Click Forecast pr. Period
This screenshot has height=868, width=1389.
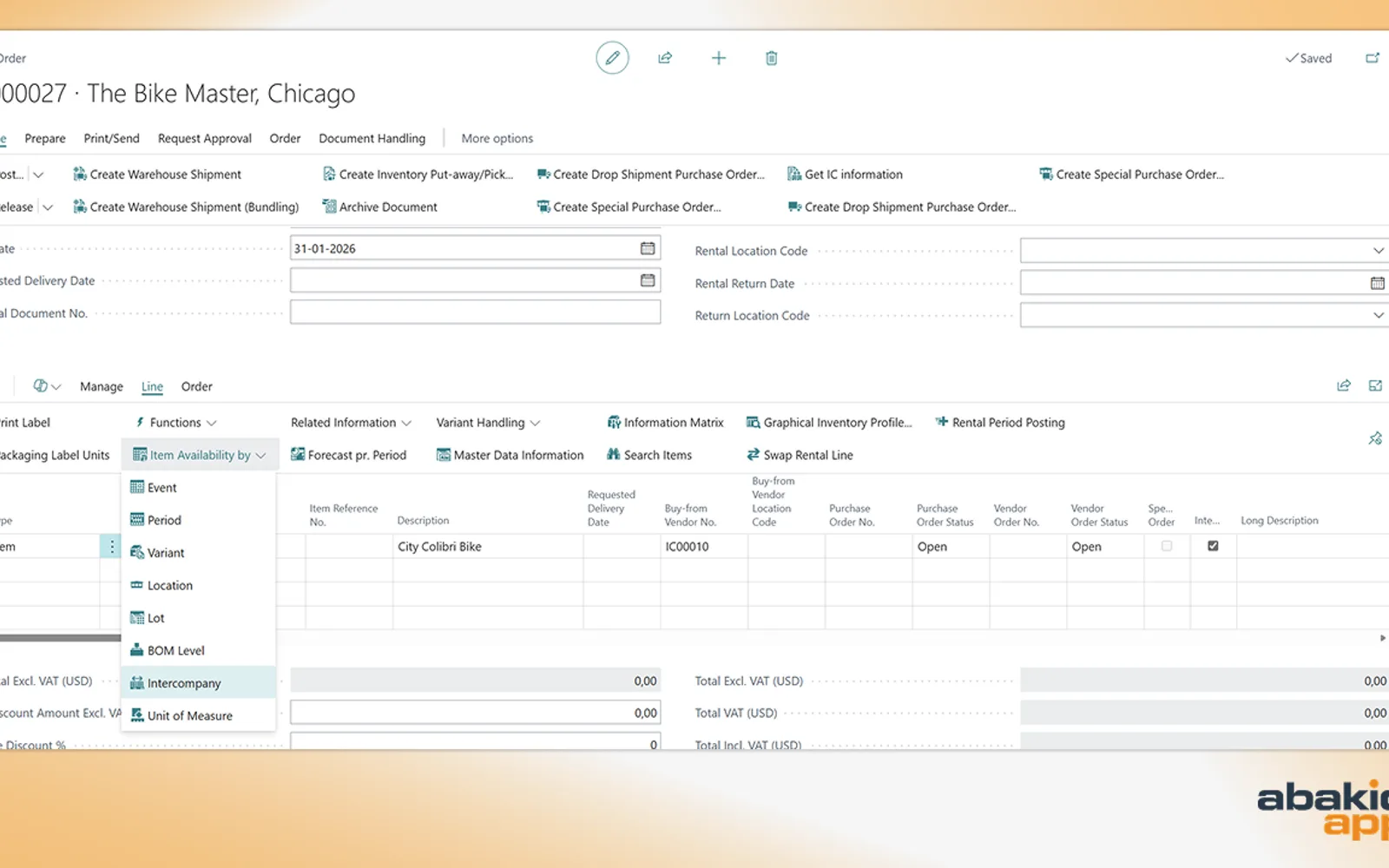click(x=348, y=455)
